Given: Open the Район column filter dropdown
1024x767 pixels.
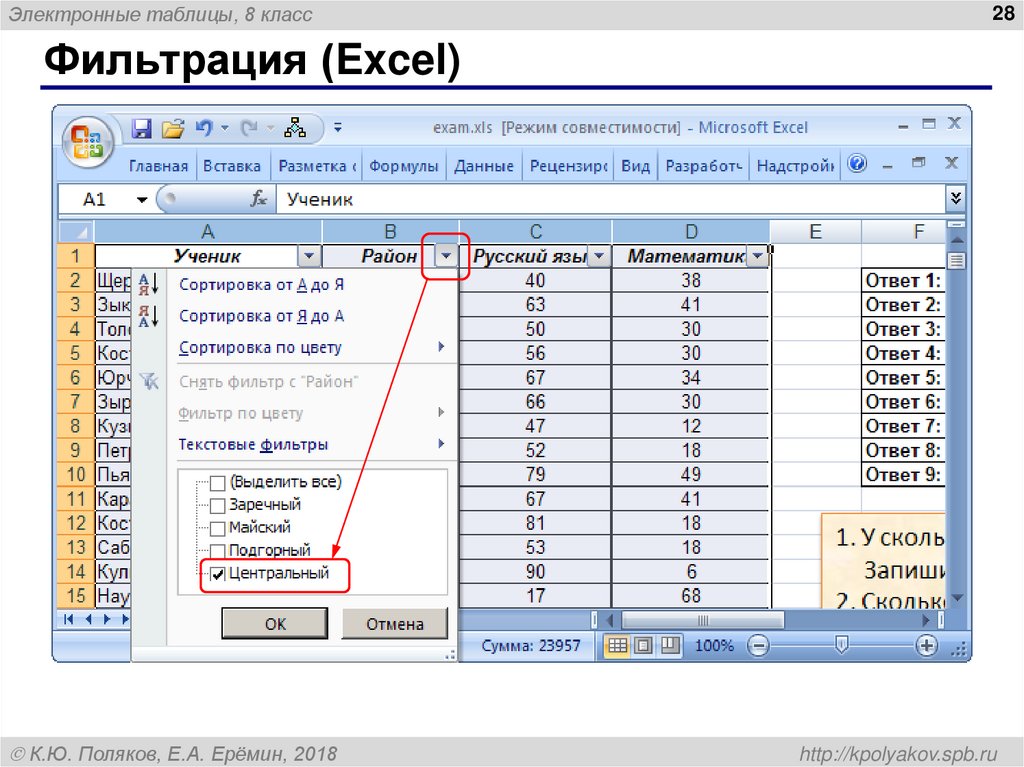Looking at the screenshot, I should pos(445,255).
